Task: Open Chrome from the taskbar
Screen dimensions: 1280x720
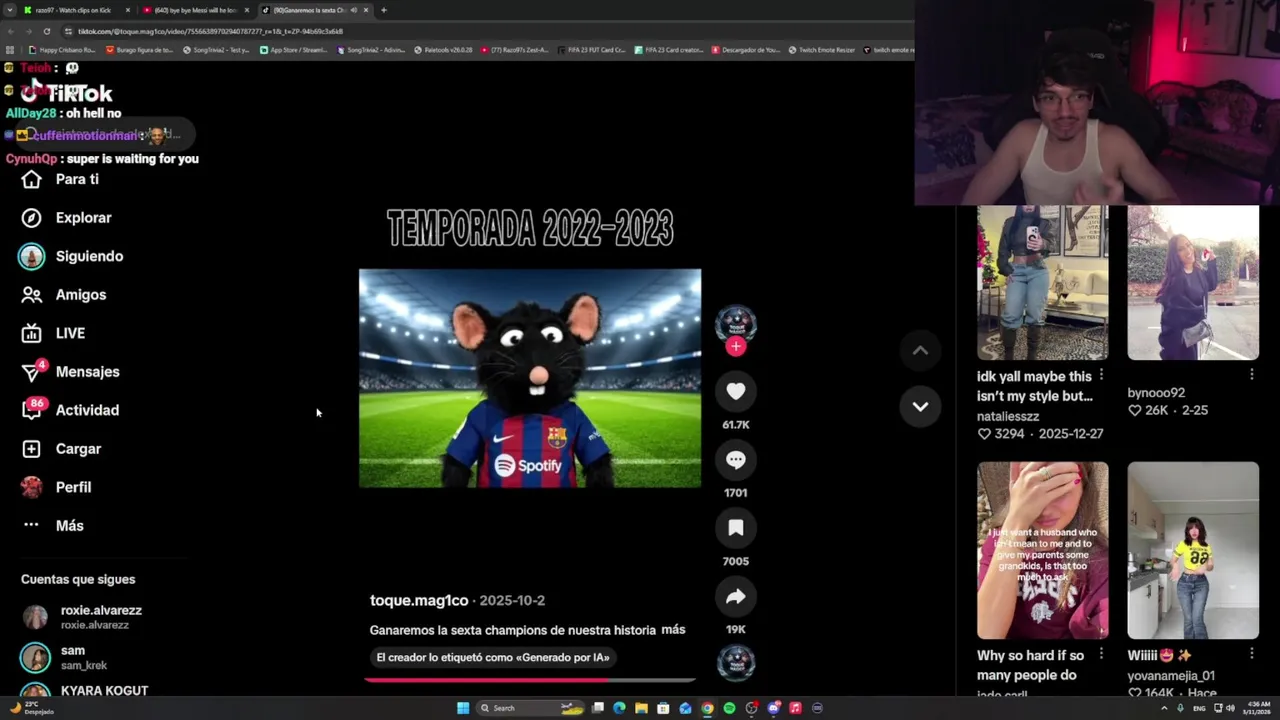Action: (707, 708)
